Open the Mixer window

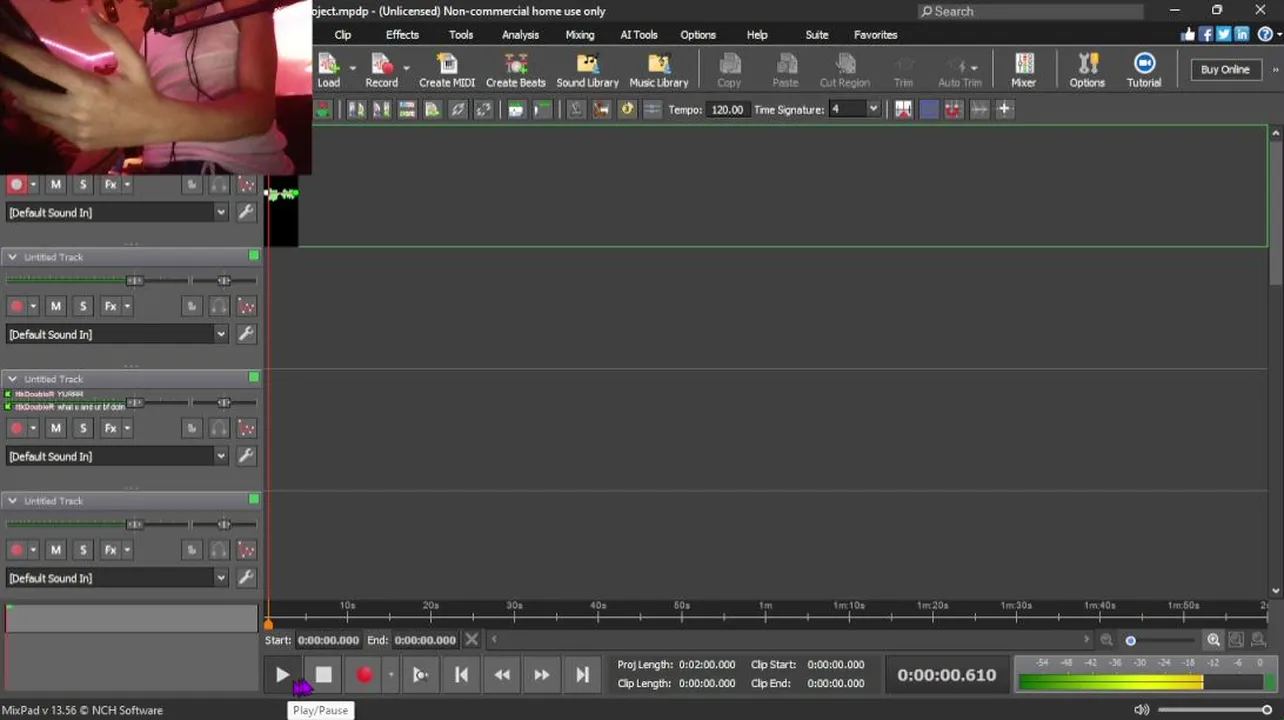pyautogui.click(x=1023, y=70)
